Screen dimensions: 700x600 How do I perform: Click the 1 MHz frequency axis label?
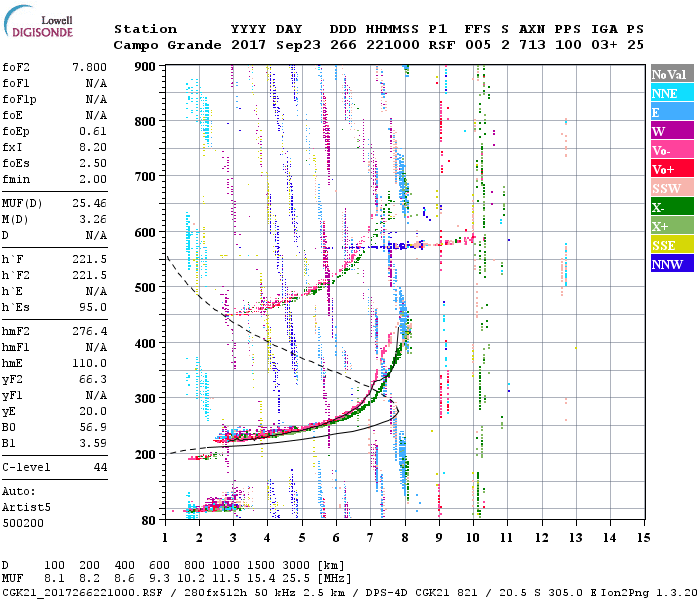click(x=165, y=538)
